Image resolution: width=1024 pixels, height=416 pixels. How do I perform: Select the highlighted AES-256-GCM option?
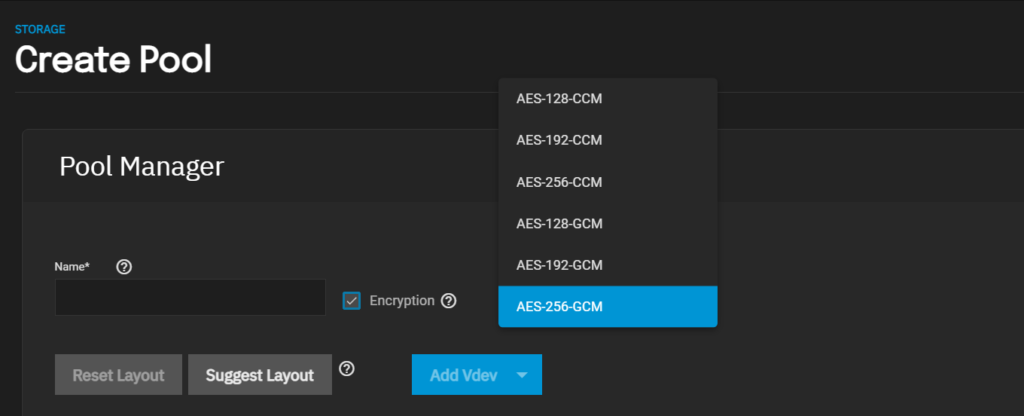pos(608,306)
